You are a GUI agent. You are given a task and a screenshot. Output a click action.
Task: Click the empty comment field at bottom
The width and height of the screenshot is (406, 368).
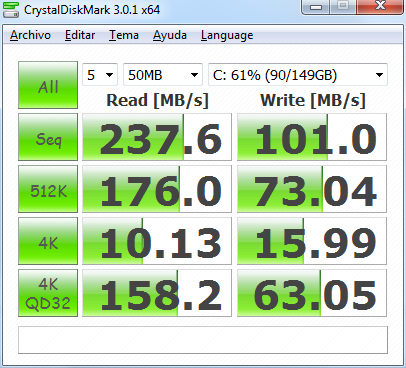[203, 340]
